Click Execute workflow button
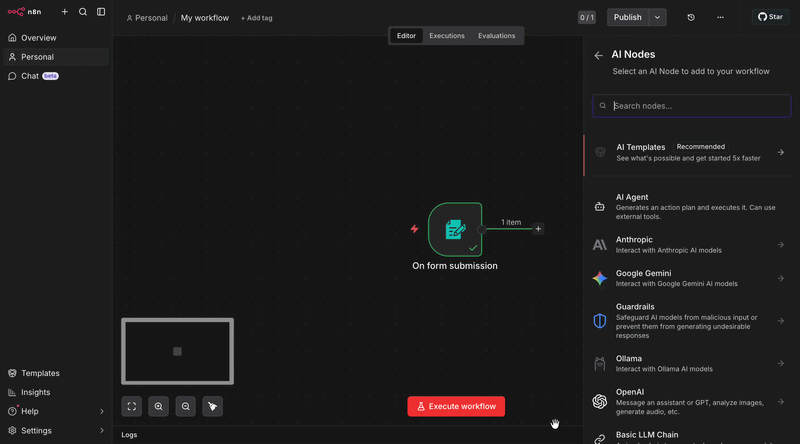 [x=456, y=406]
